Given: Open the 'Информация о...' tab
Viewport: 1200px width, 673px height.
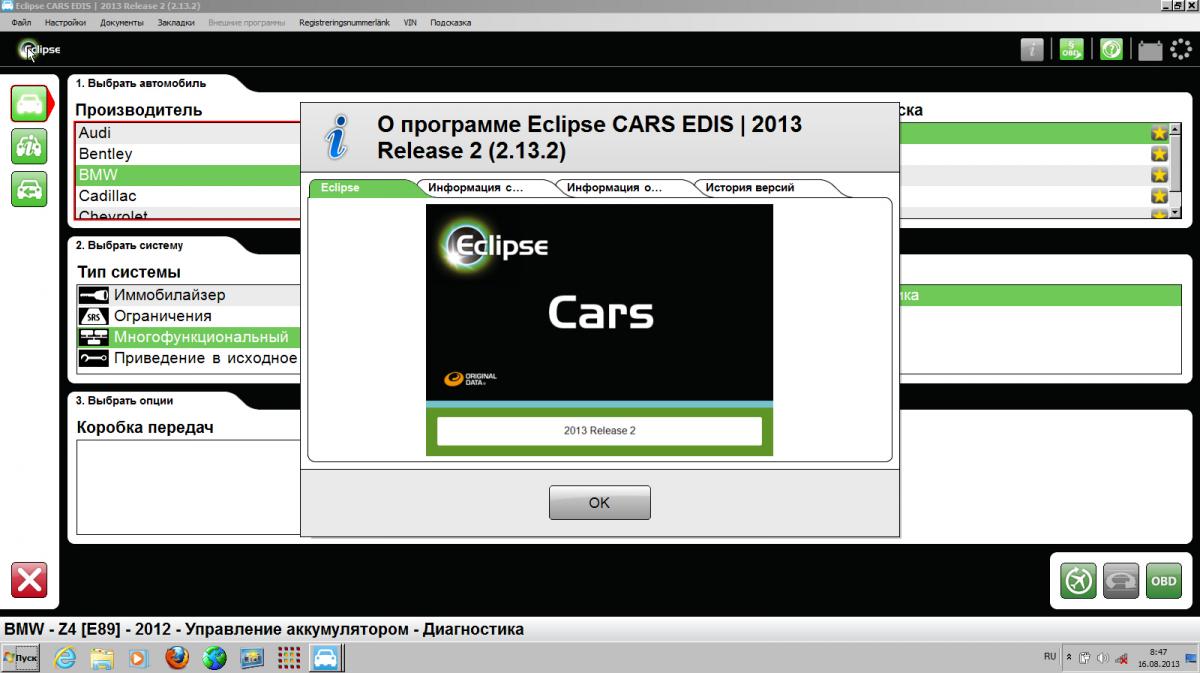Looking at the screenshot, I should [x=615, y=188].
